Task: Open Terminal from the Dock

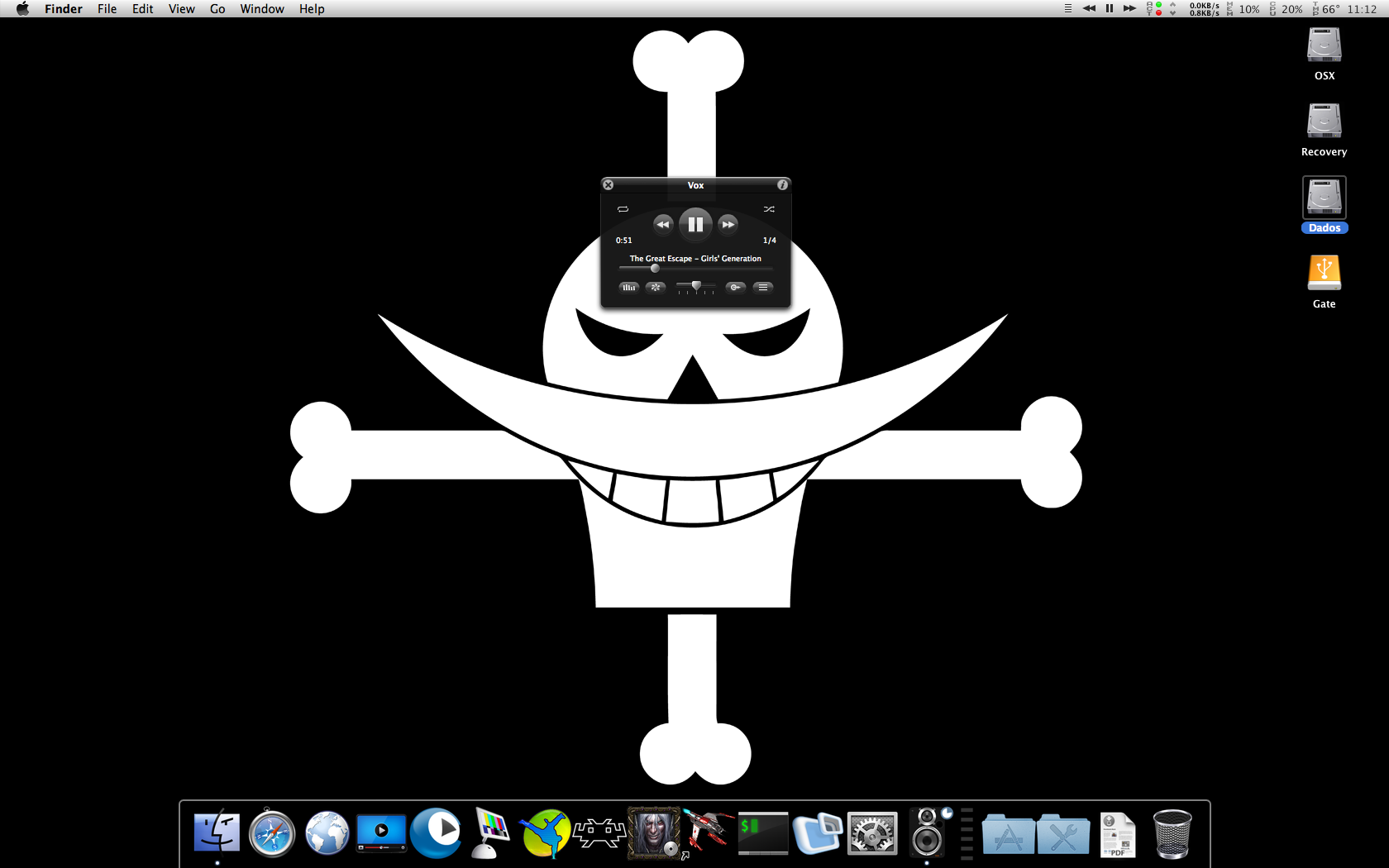Action: [x=763, y=833]
